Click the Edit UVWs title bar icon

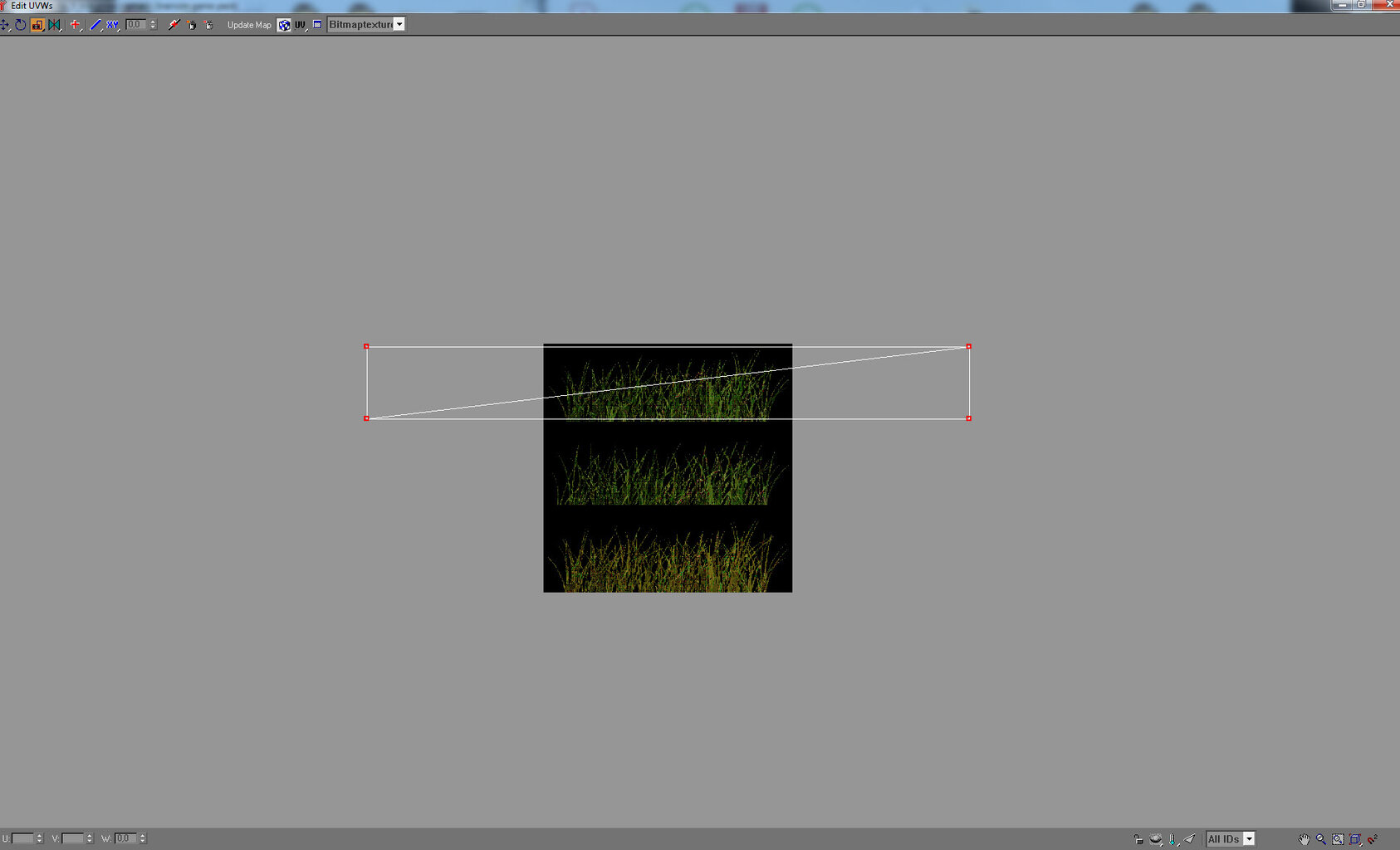tap(3, 6)
